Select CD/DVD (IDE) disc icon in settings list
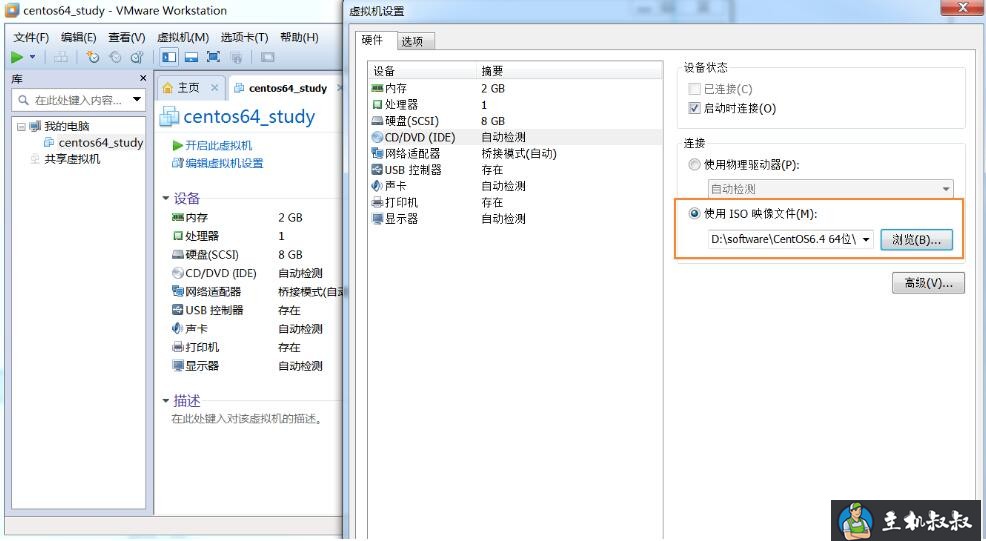The height and width of the screenshot is (541, 986). (x=377, y=137)
